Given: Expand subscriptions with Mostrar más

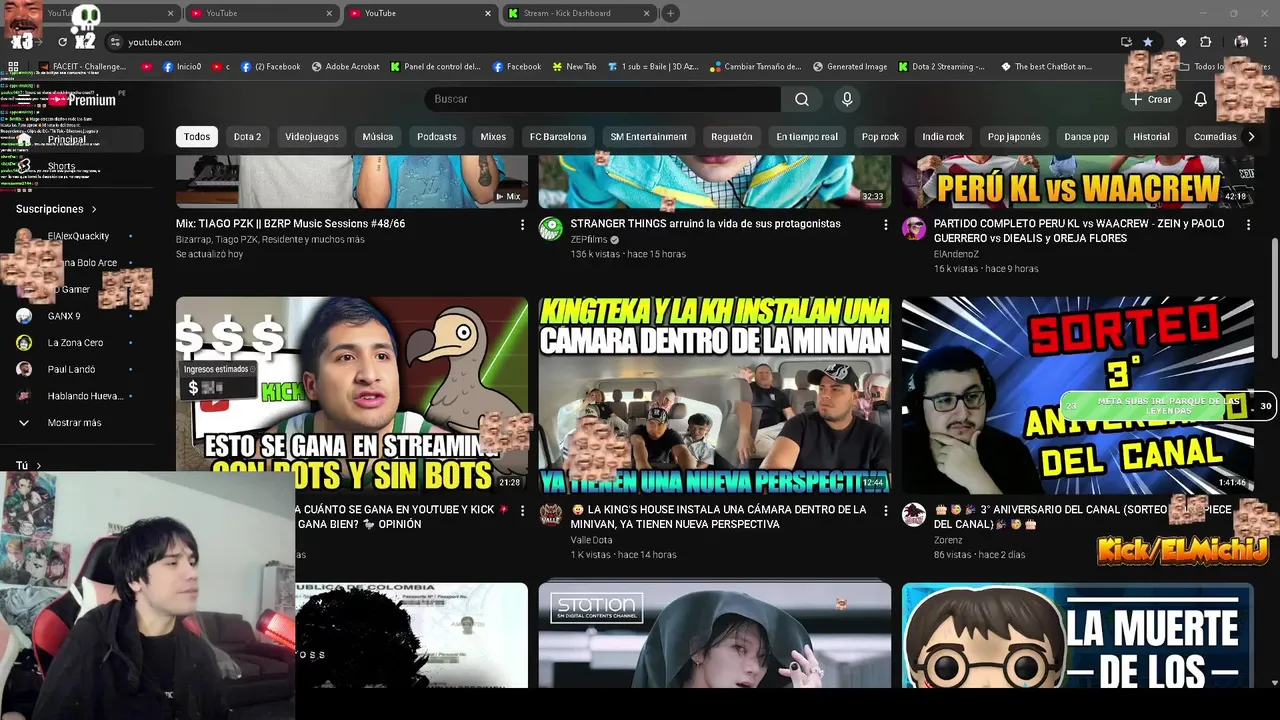Looking at the screenshot, I should pyautogui.click(x=74, y=423).
